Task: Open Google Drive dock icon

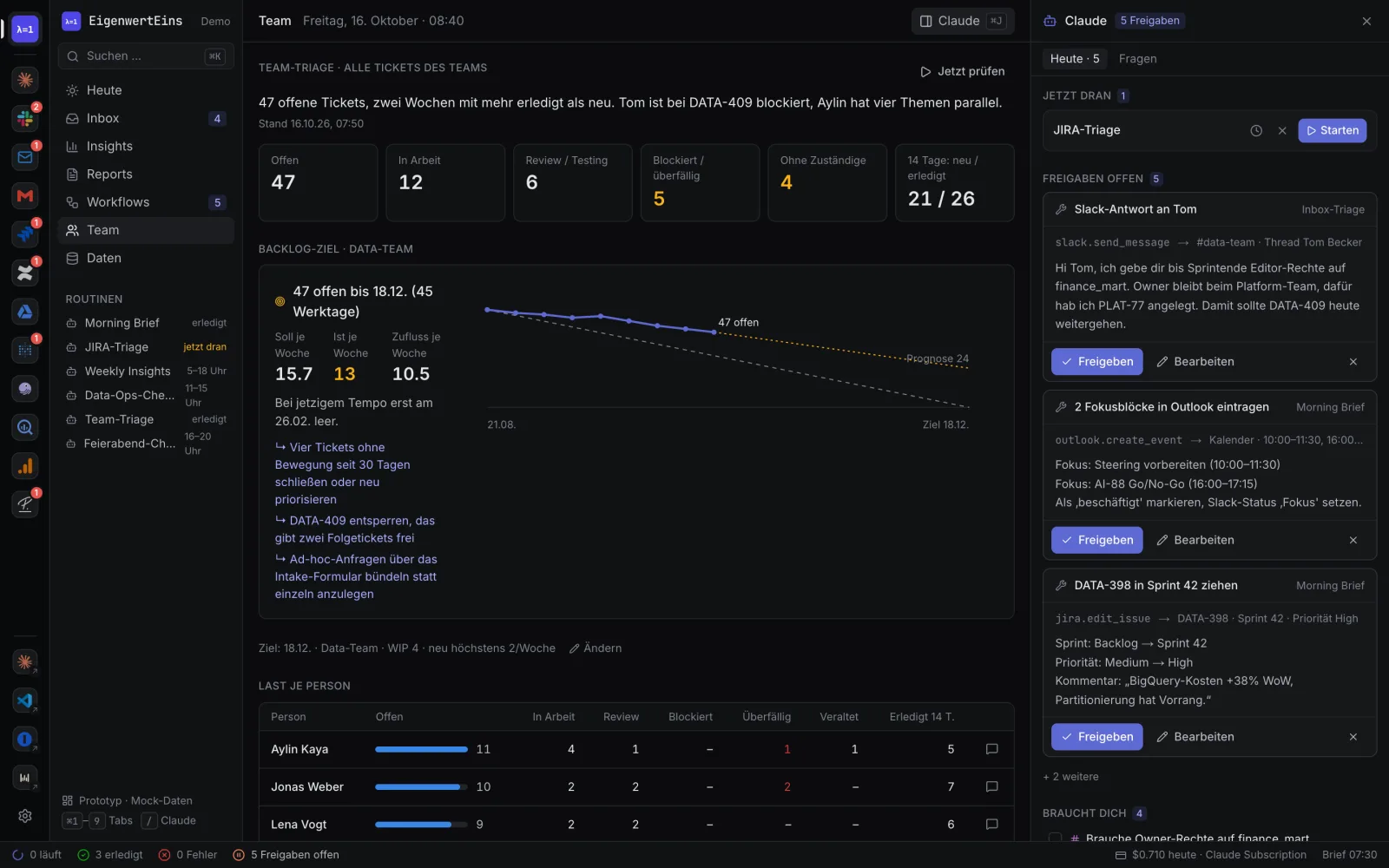Action: [25, 312]
